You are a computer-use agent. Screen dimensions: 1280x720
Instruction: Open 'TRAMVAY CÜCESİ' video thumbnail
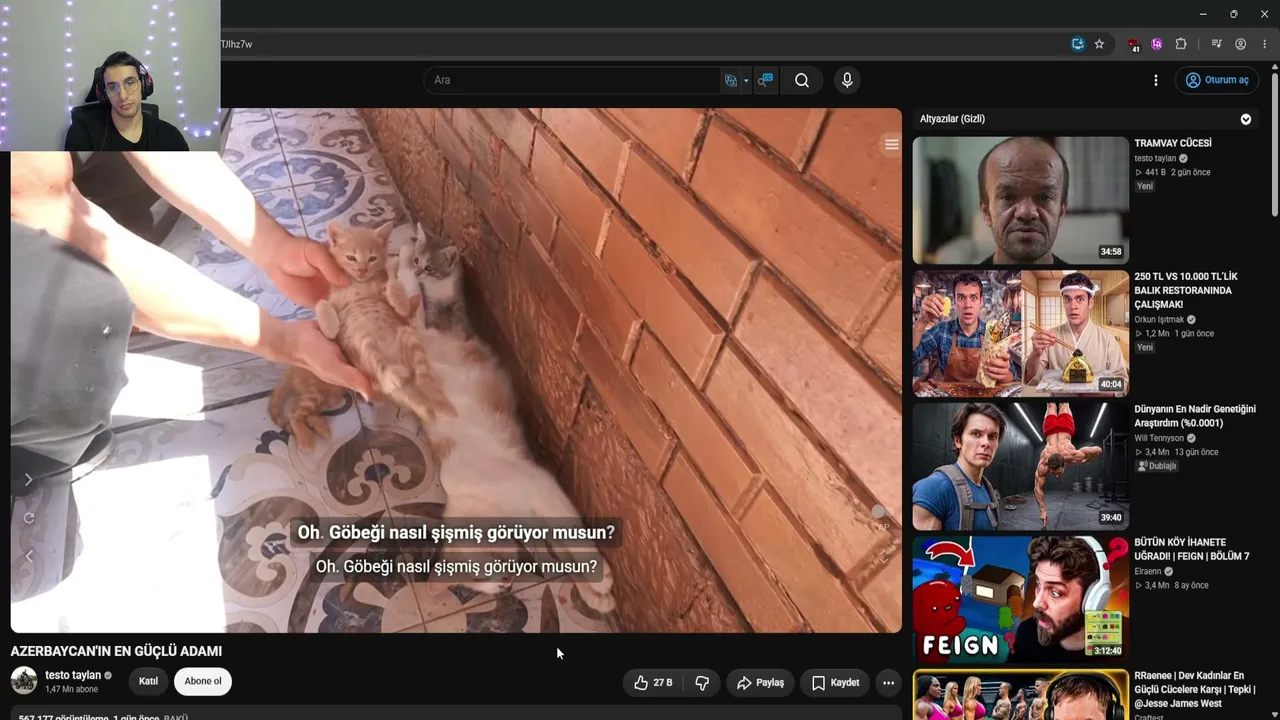pos(1020,200)
